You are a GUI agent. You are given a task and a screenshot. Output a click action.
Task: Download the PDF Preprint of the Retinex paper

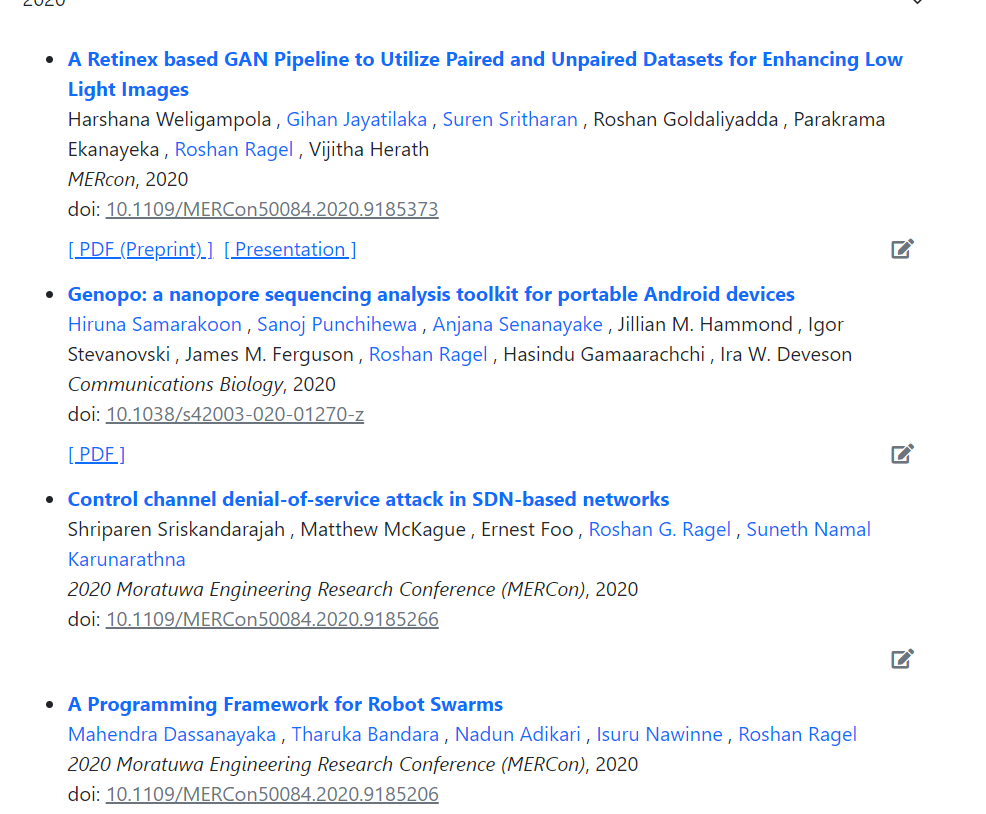(140, 249)
